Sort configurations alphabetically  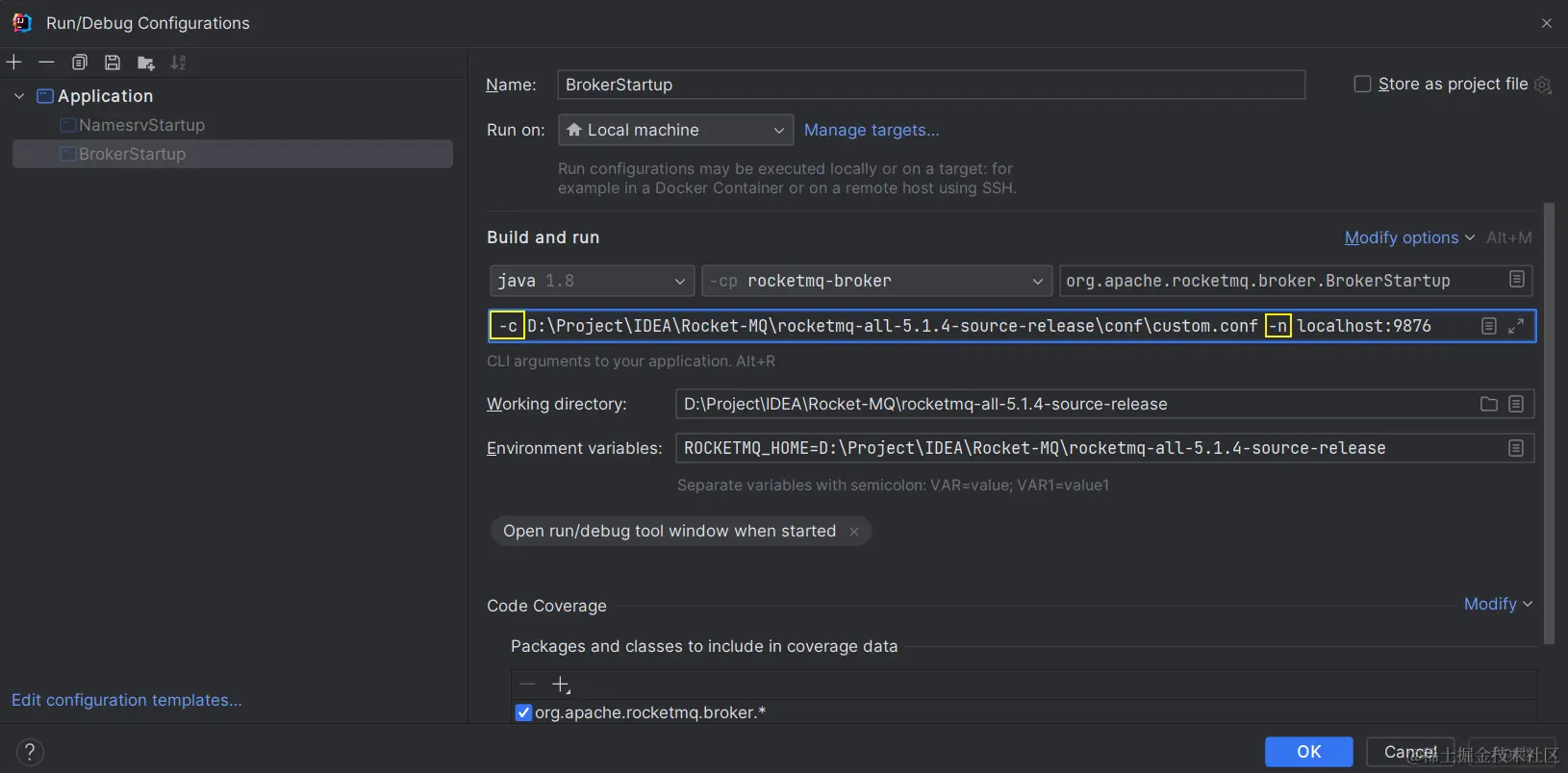[178, 62]
